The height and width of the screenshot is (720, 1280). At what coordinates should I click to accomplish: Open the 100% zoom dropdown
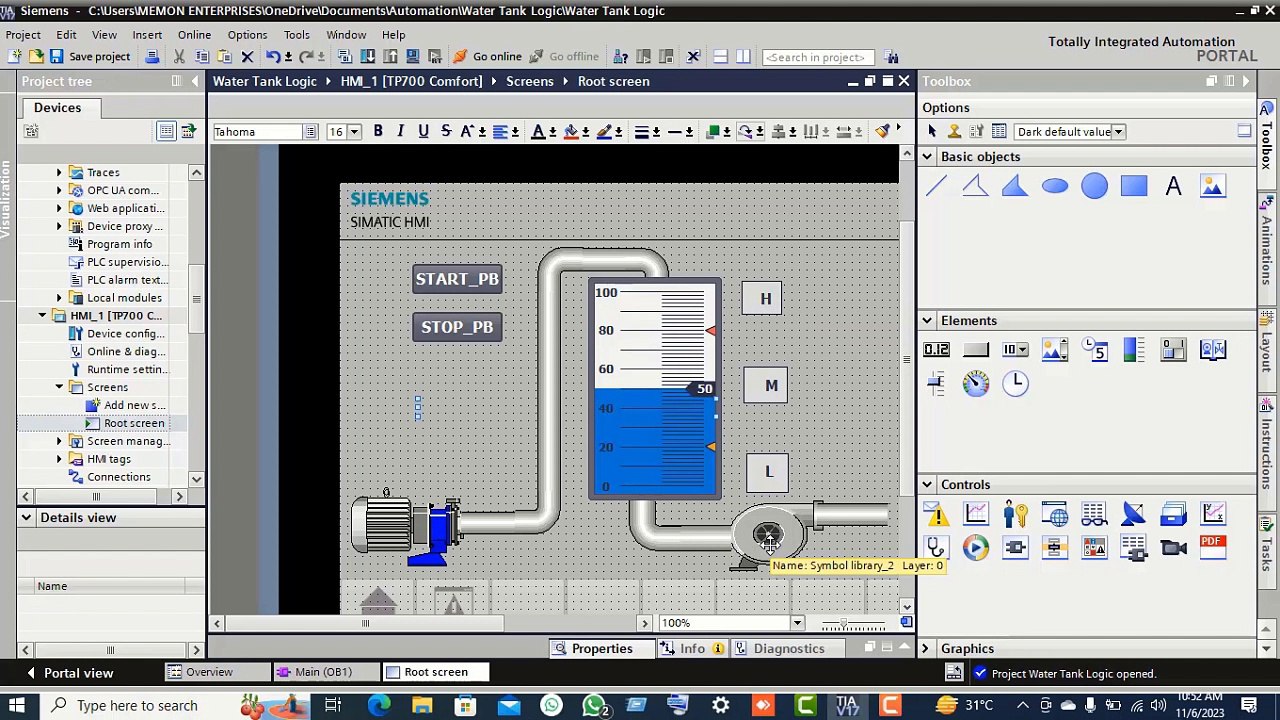click(797, 623)
